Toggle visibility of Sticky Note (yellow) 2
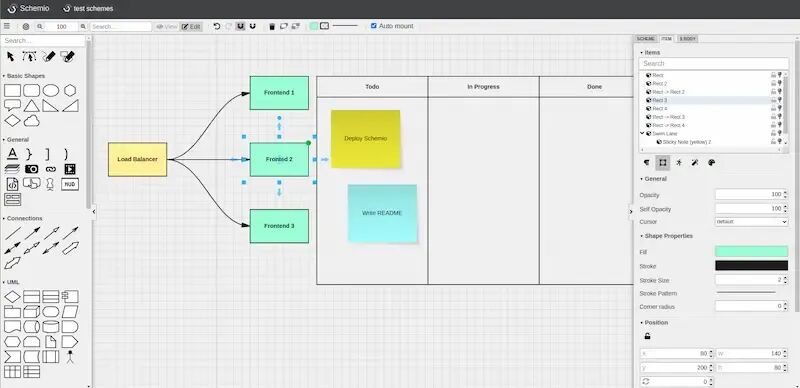 click(780, 142)
